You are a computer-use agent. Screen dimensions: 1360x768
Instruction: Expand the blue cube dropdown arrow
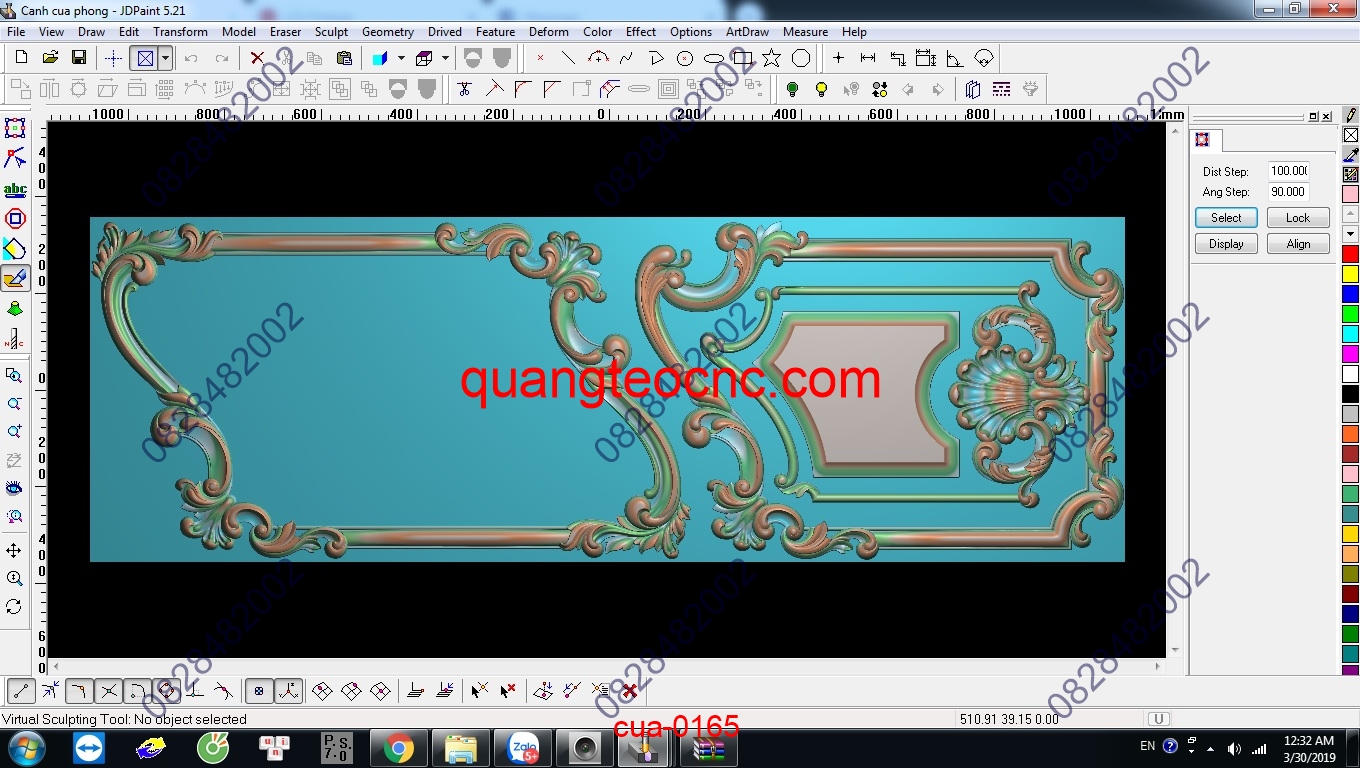tap(400, 57)
